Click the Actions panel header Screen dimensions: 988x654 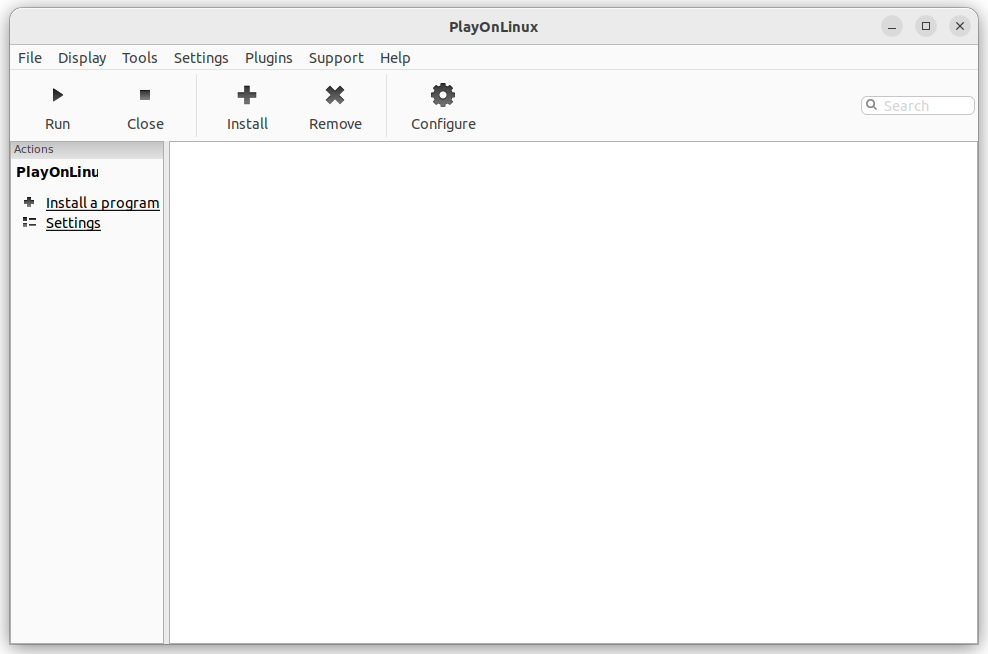[x=87, y=149]
